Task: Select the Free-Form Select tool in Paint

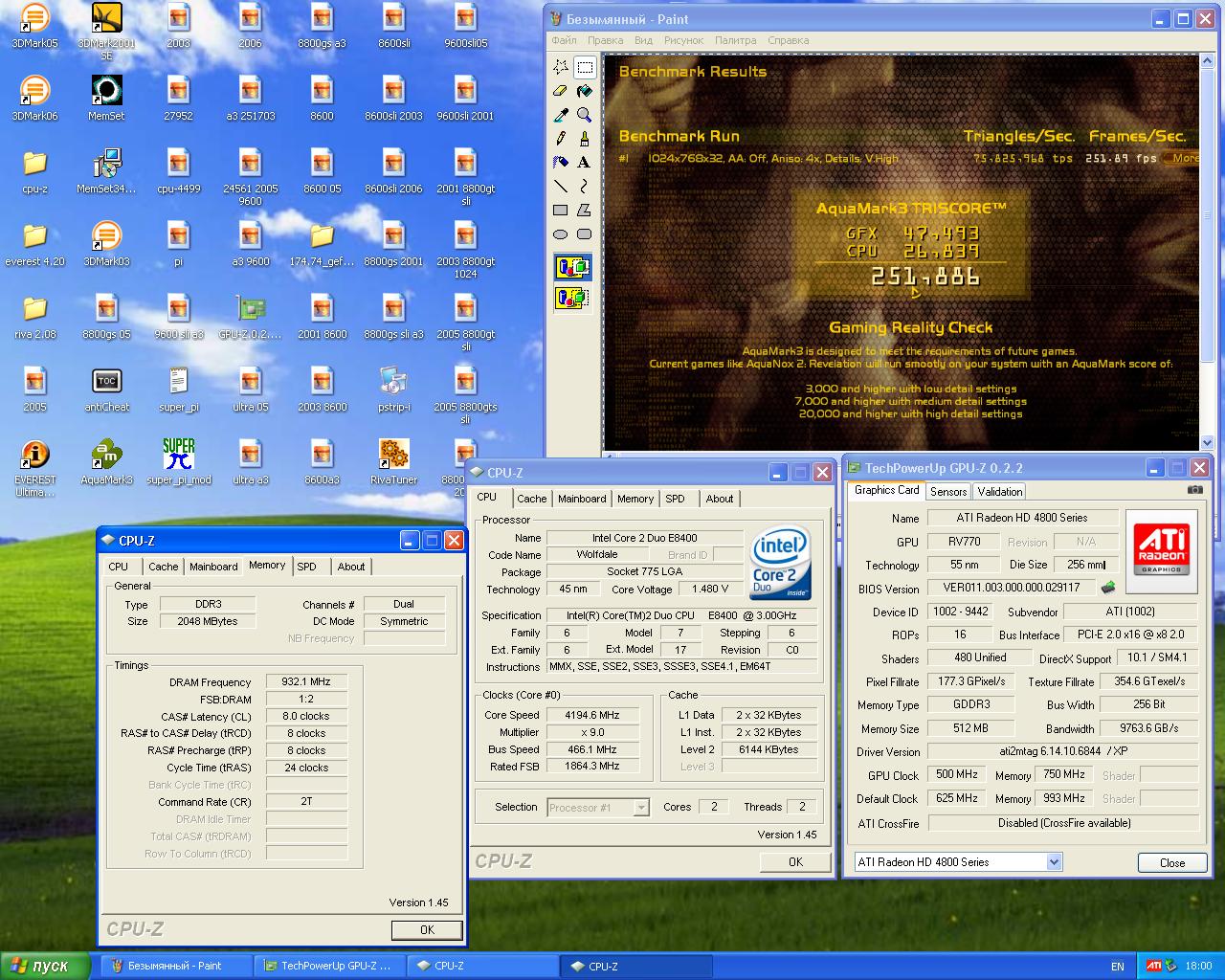Action: tap(561, 67)
